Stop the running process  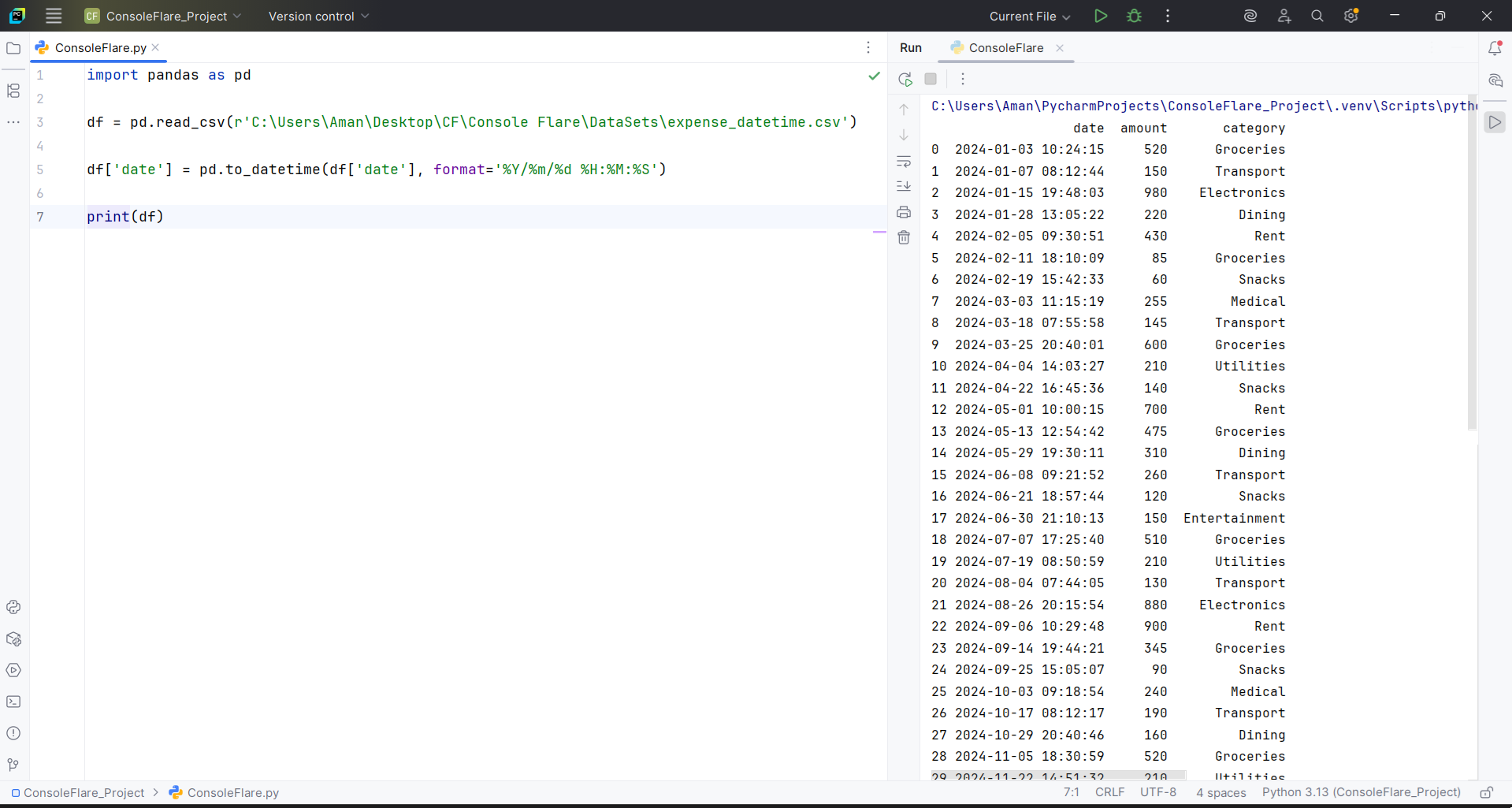click(931, 79)
